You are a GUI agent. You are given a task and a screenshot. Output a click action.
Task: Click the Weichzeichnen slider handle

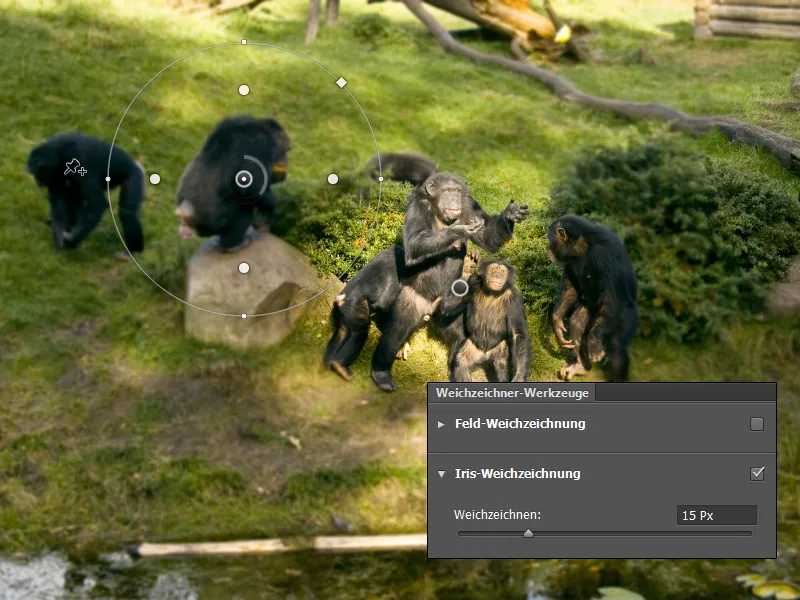click(x=531, y=533)
